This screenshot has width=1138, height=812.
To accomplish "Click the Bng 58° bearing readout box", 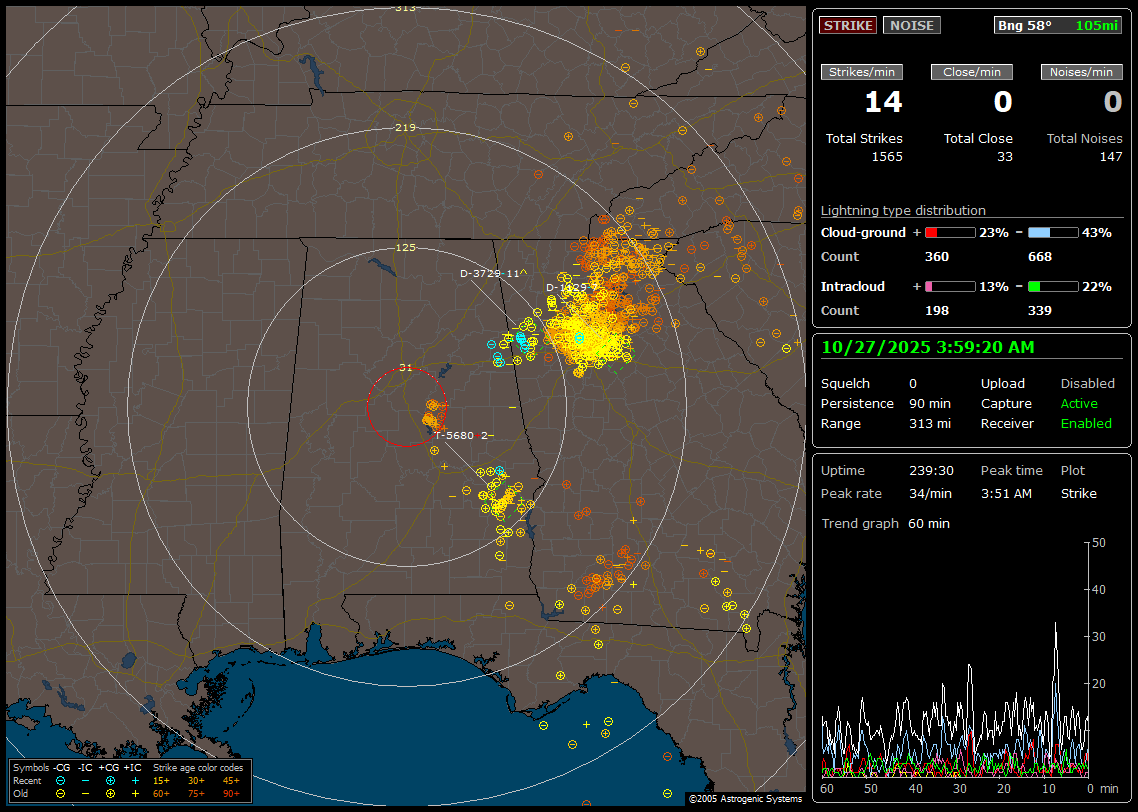I will [x=1058, y=25].
